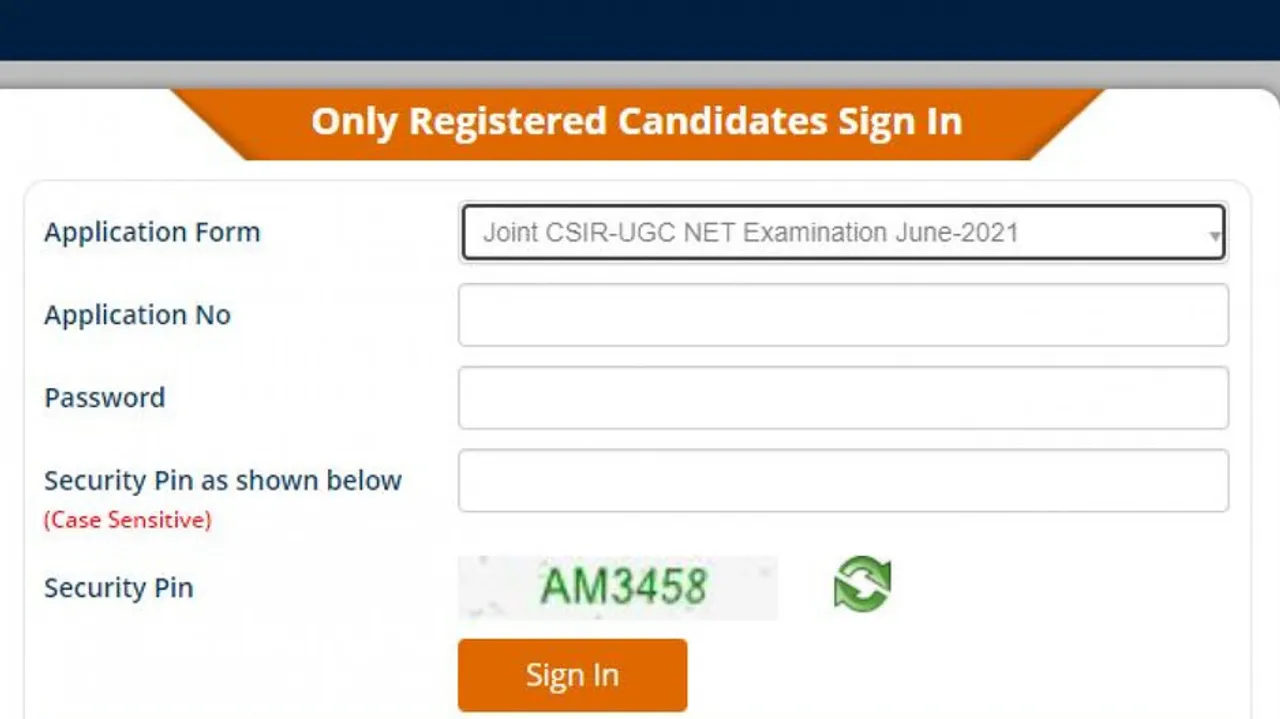
Task: Click the red "(Case Sensitive)" note
Action: click(127, 520)
